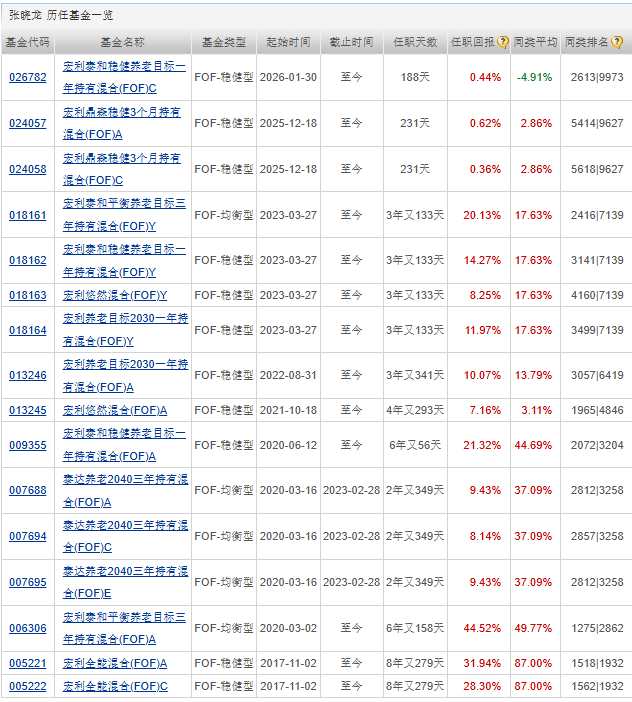The width and height of the screenshot is (632, 702).
Task: Open fund code 007695 link
Action: pyautogui.click(x=28, y=582)
